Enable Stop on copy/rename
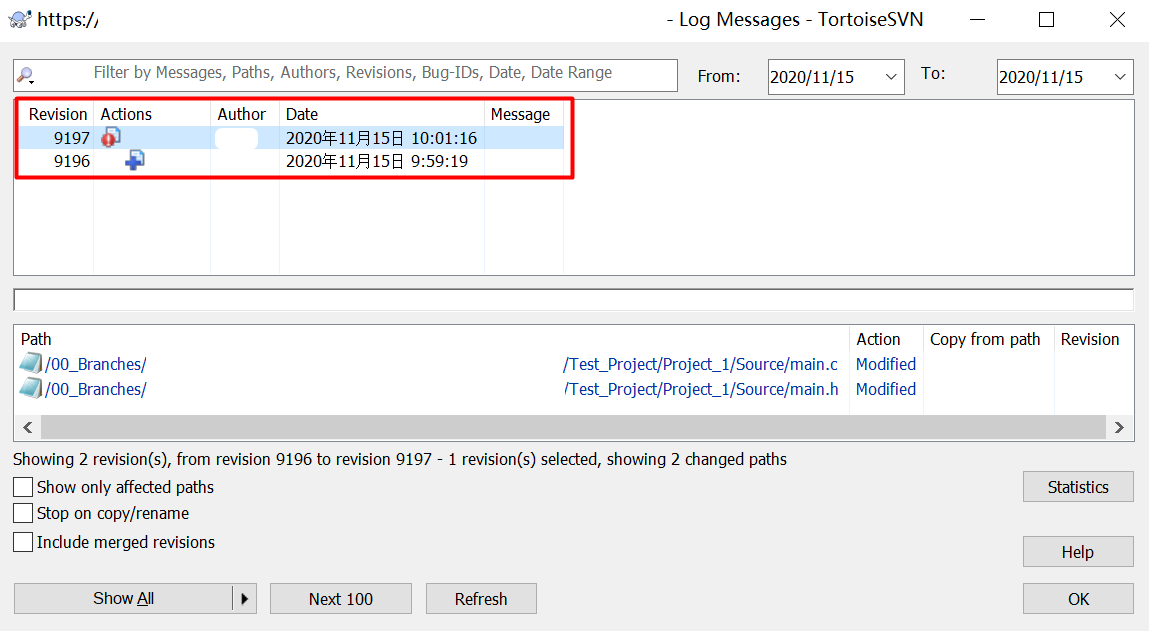This screenshot has width=1149, height=631. [x=22, y=513]
